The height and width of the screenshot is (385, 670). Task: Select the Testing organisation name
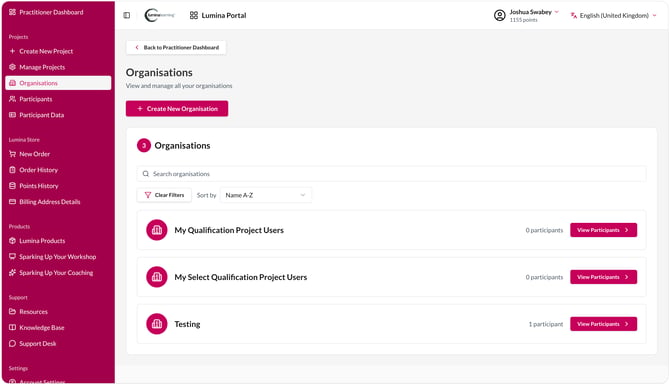(187, 324)
